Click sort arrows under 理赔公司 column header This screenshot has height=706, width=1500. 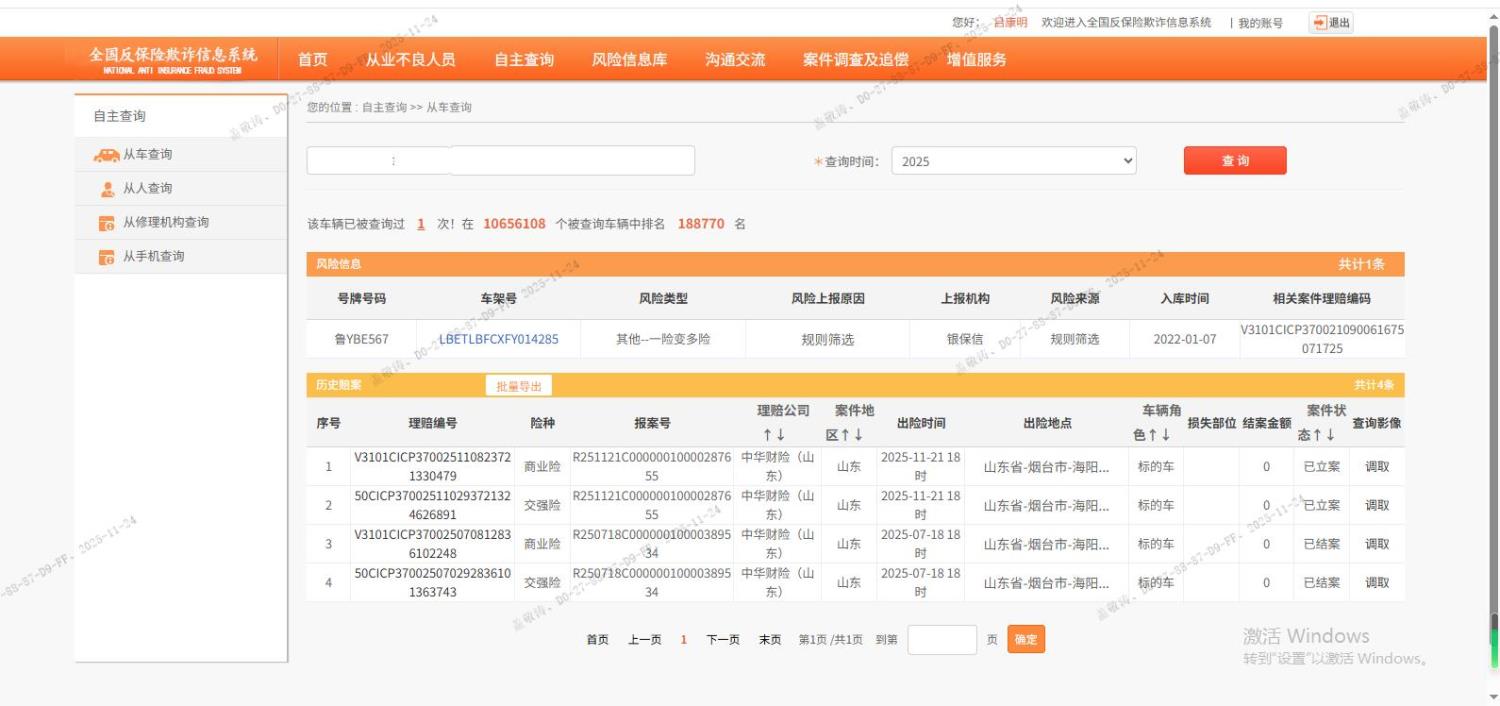coord(774,435)
